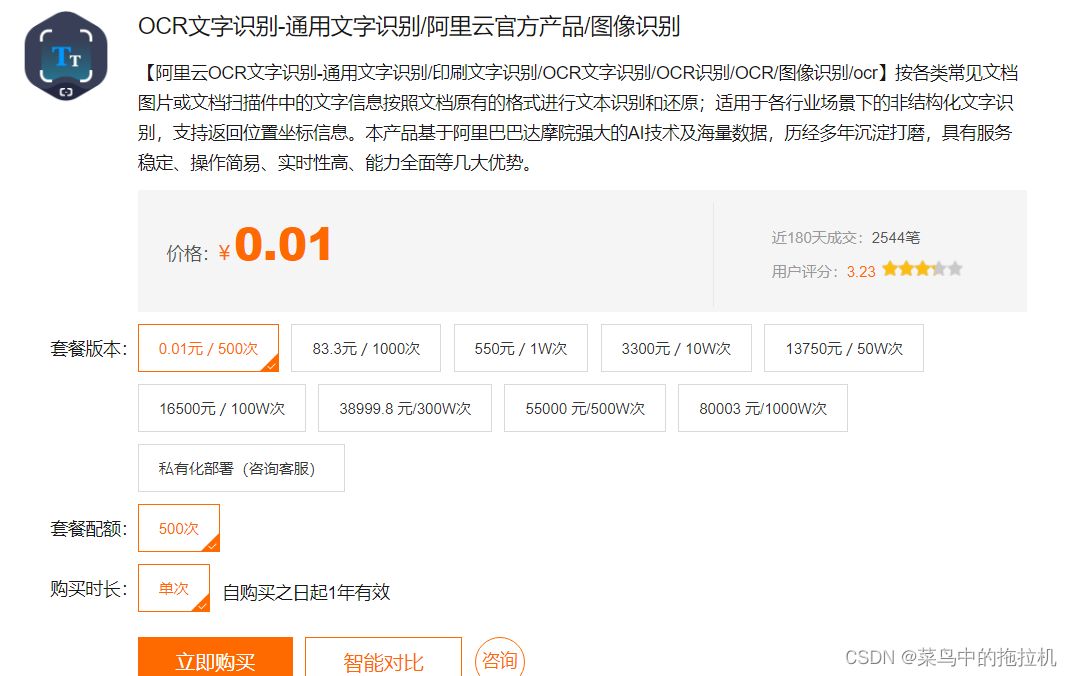This screenshot has width=1072, height=676.
Task: Open the 智能对比 comparison
Action: pos(384,658)
